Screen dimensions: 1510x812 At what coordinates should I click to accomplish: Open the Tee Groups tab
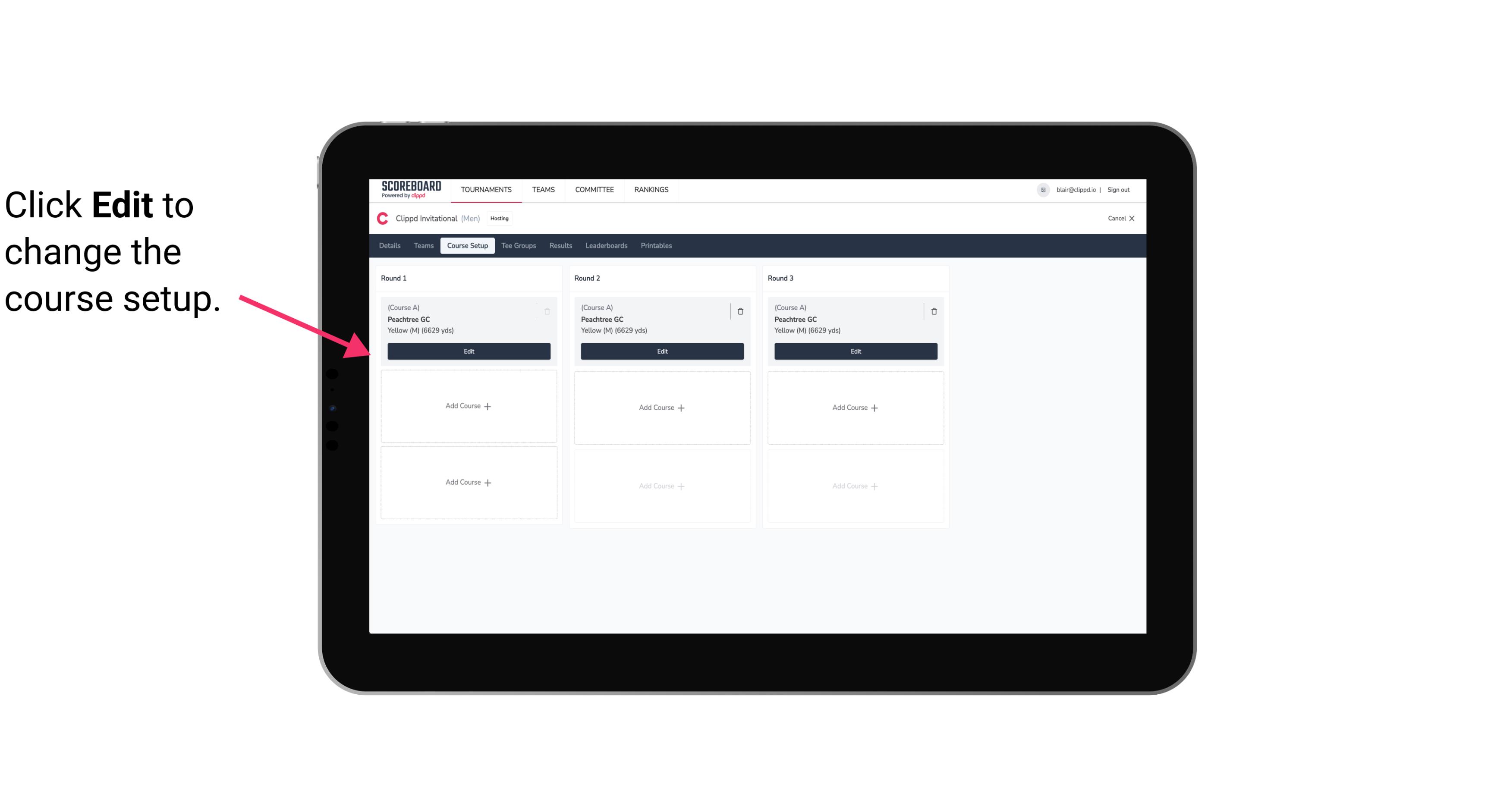[x=518, y=245]
